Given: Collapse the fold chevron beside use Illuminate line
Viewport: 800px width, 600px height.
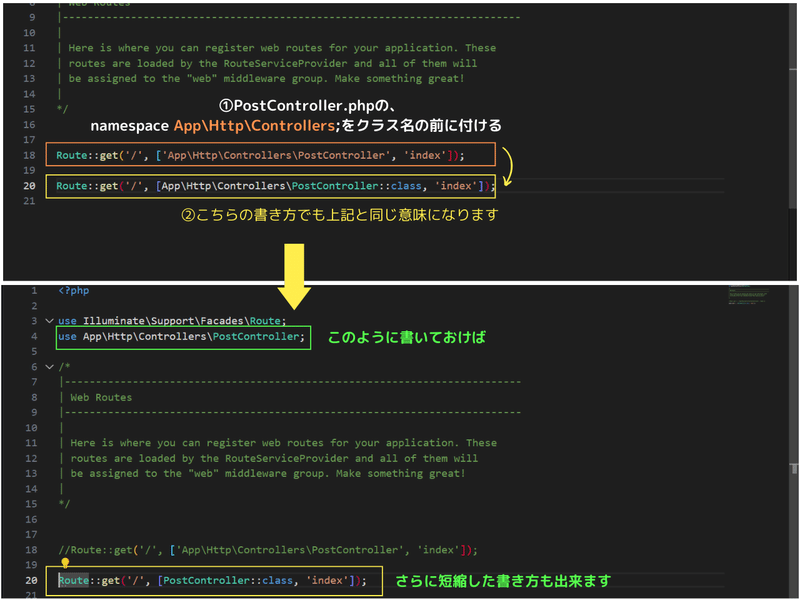Looking at the screenshot, I should (49, 321).
